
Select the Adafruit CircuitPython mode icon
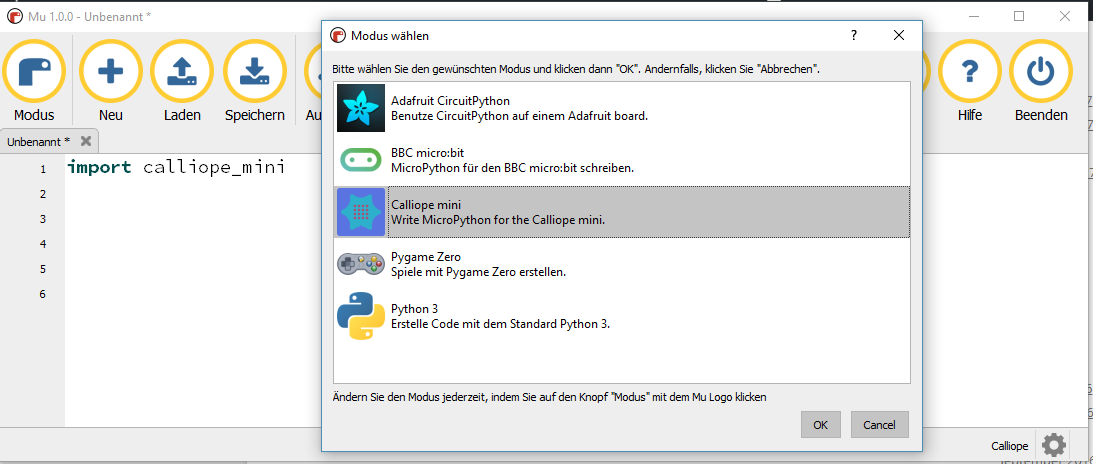tap(361, 108)
